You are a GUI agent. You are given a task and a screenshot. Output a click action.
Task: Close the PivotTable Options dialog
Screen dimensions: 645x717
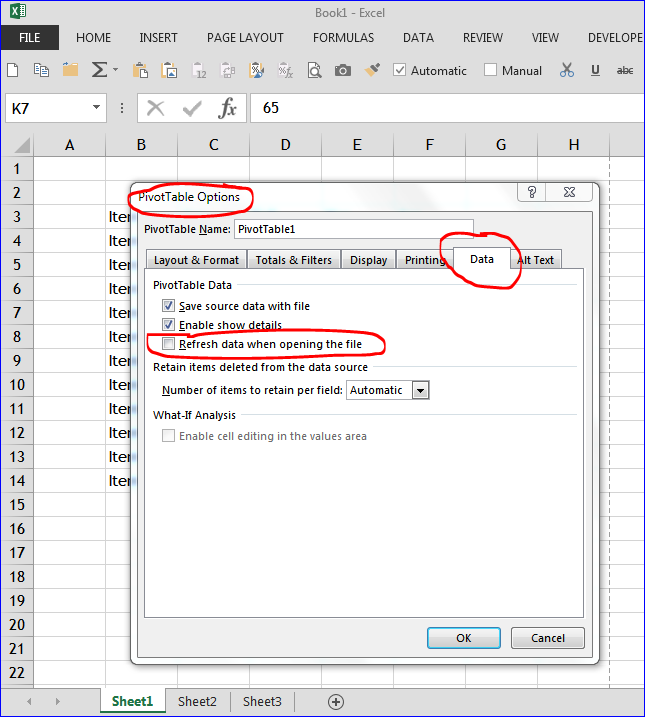(x=570, y=192)
